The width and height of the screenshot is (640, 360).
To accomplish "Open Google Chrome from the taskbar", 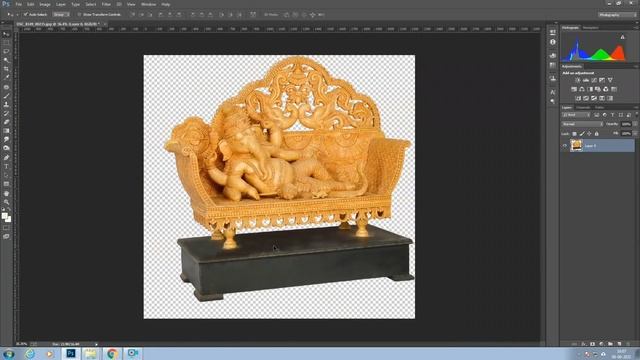I will [x=112, y=353].
